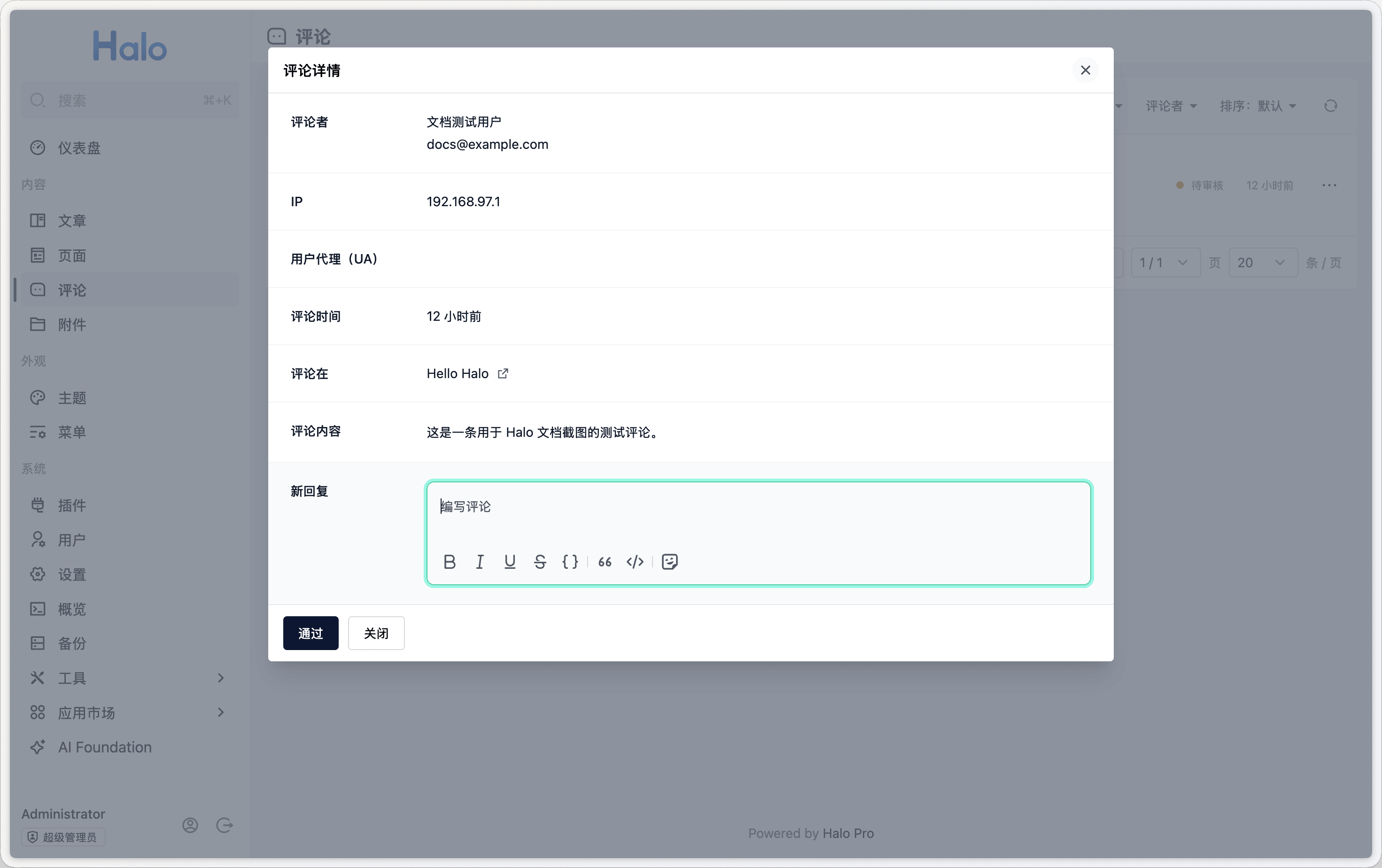Open 备份 backup in sidebar
The image size is (1382, 868).
[x=130, y=643]
